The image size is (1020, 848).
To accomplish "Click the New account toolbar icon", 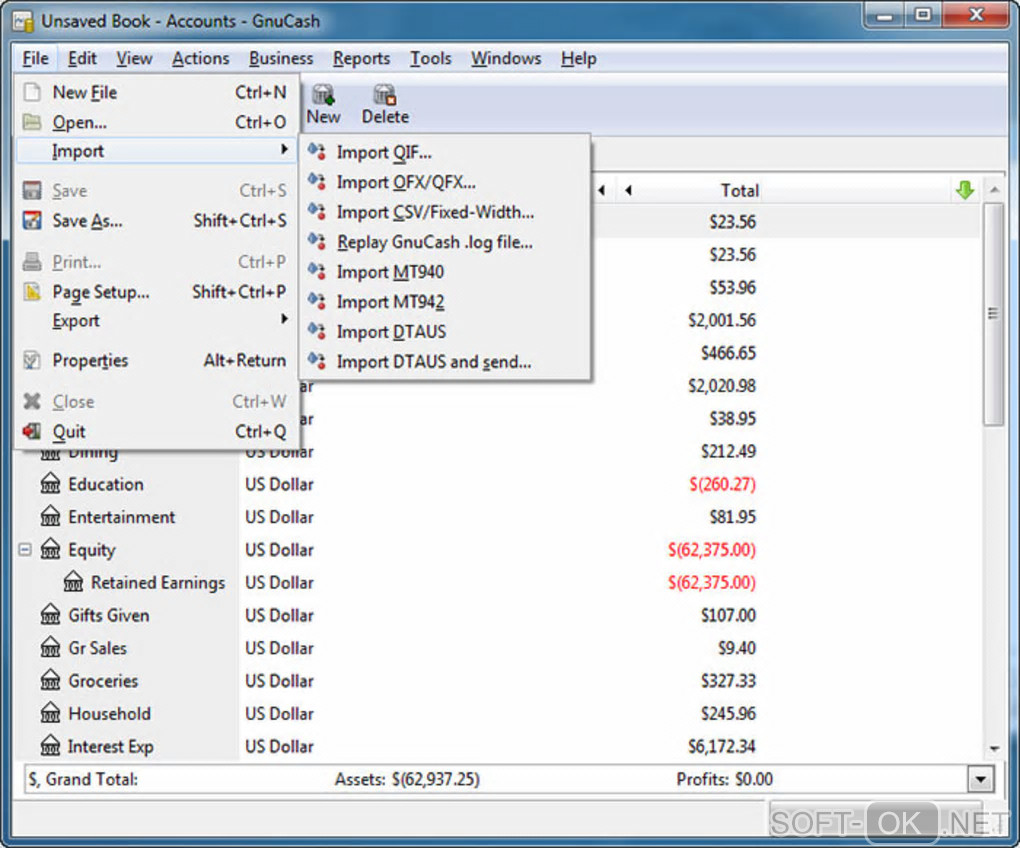I will click(x=323, y=95).
